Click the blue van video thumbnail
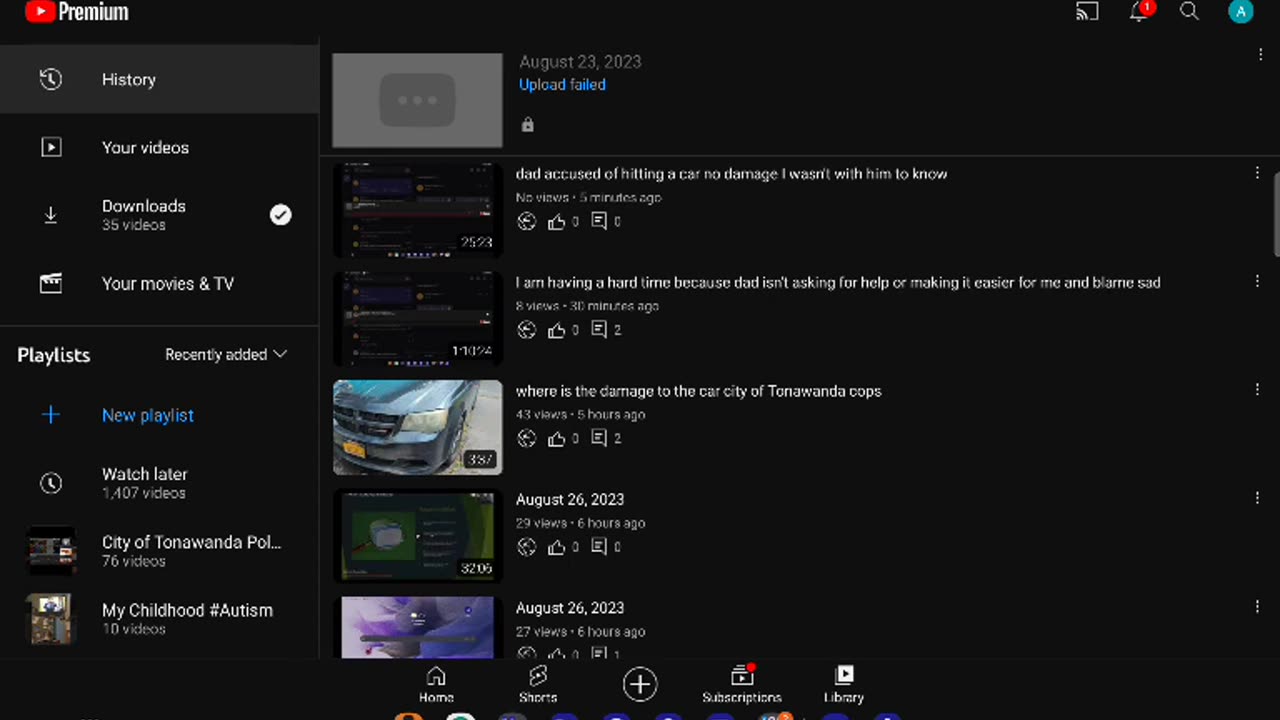 [x=417, y=427]
